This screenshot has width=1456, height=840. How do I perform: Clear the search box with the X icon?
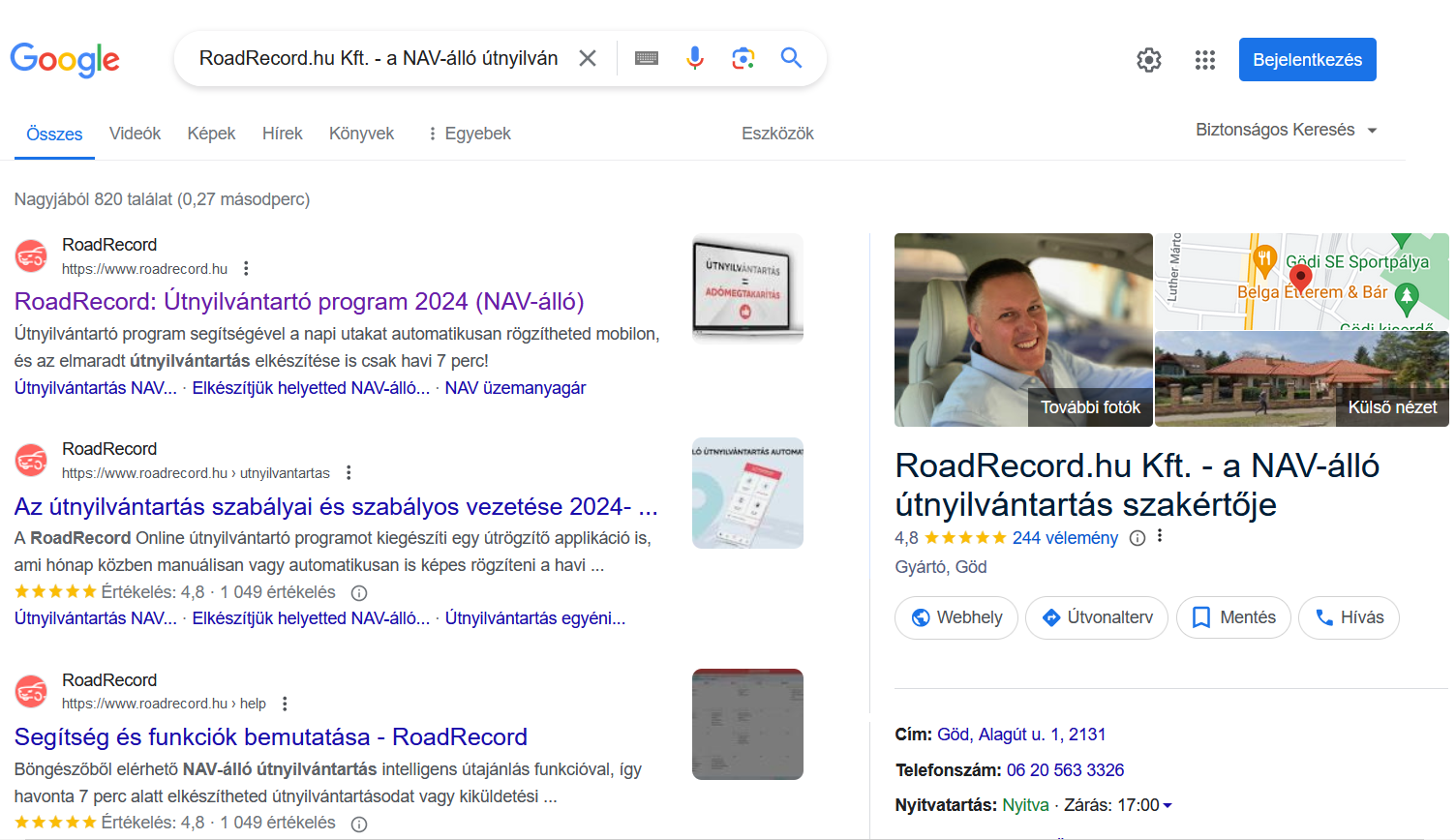588,58
